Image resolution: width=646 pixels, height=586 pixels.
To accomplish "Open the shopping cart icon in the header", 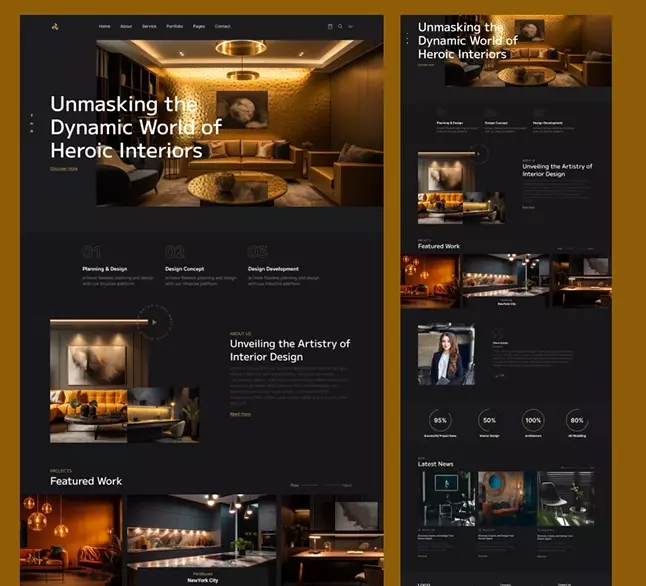I will click(351, 26).
